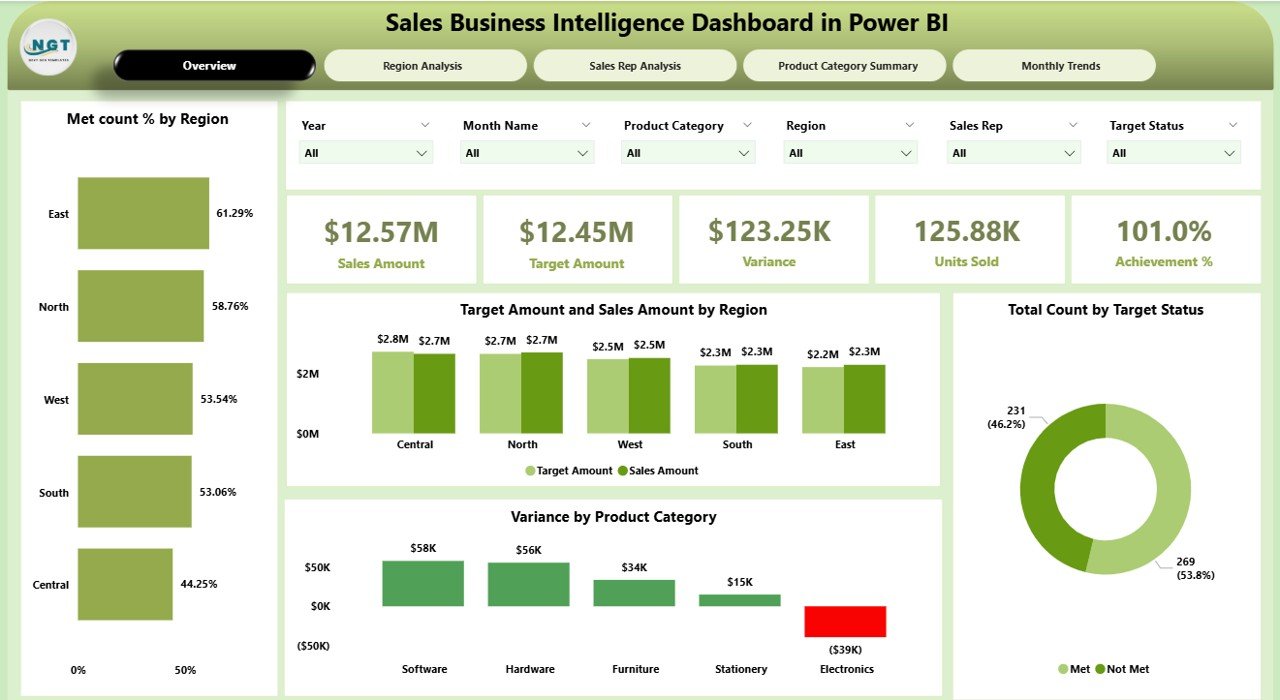
Task: Click Total Count by Target Status title
Action: pos(1106,310)
